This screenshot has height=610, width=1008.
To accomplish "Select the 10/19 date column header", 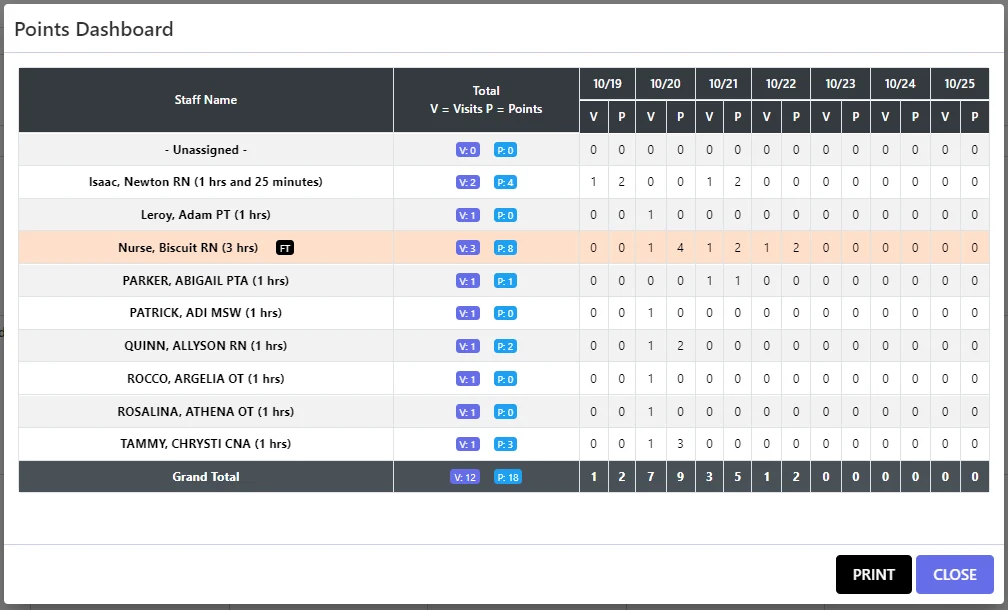I will [x=607, y=84].
